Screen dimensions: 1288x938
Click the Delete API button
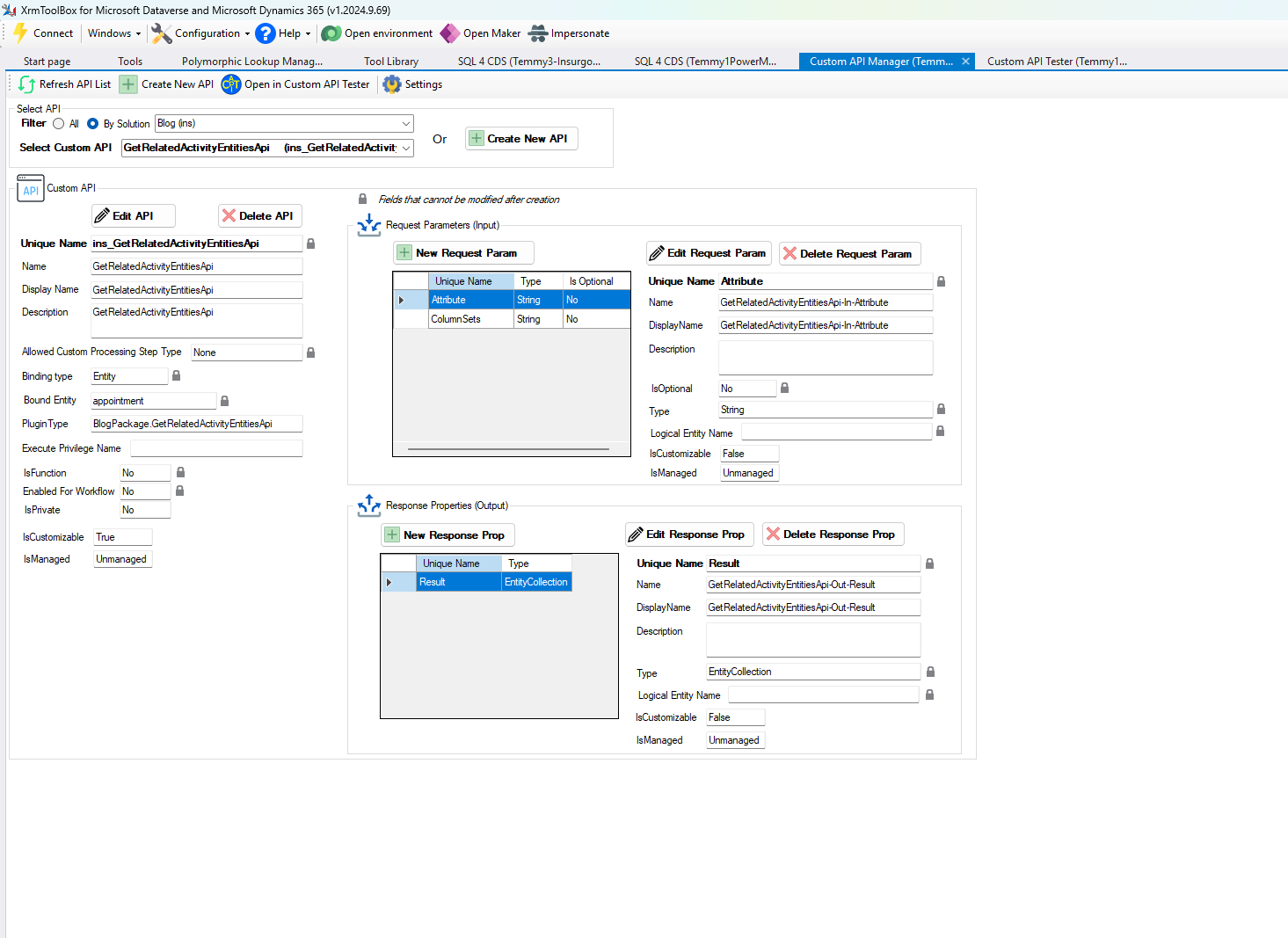pos(260,215)
